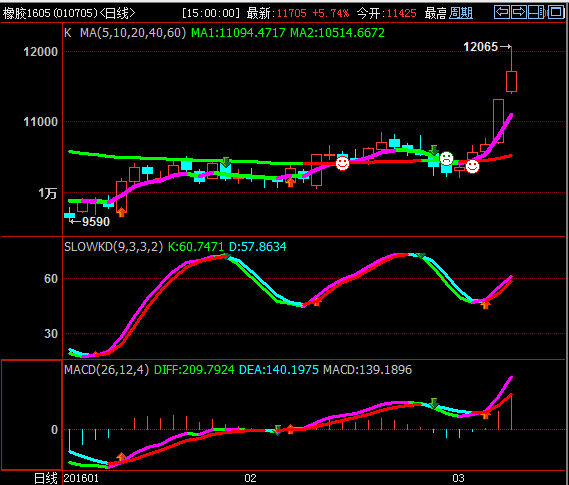Click the 03 month marker on time axis
Screen dimensions: 569x485
pos(458,478)
